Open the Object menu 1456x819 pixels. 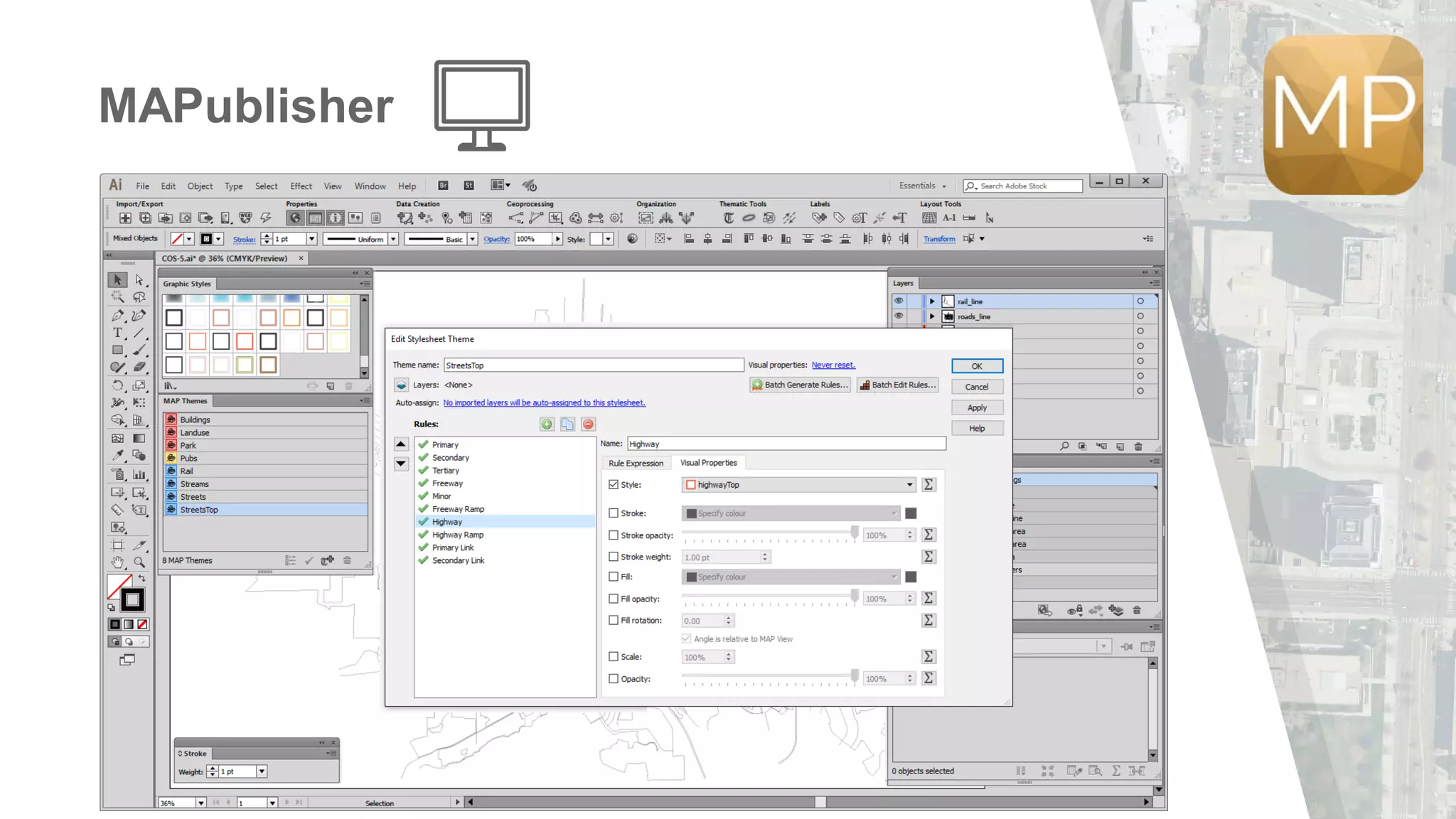[x=200, y=186]
